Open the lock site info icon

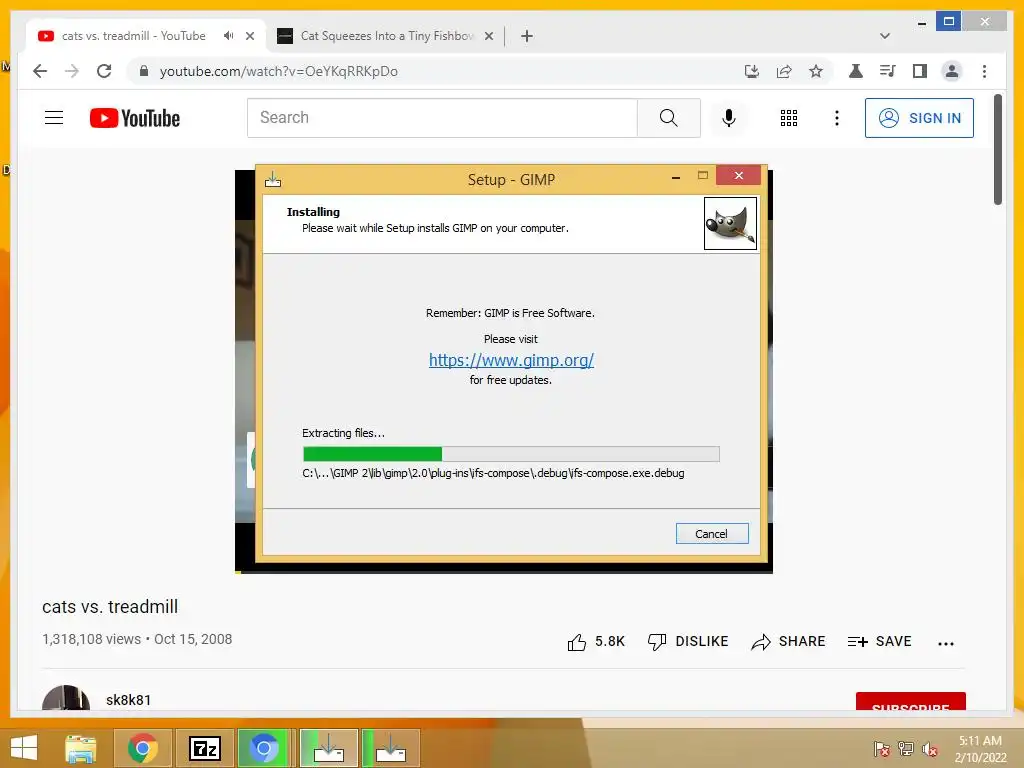point(144,71)
